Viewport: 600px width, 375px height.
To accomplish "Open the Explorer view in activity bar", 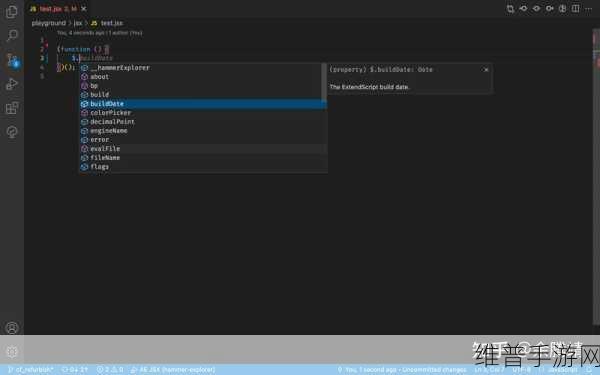I will tap(12, 11).
